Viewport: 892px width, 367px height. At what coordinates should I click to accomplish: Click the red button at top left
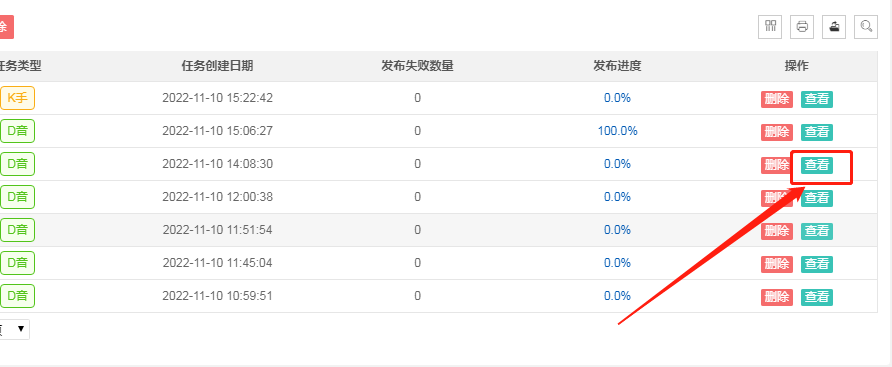click(6, 27)
